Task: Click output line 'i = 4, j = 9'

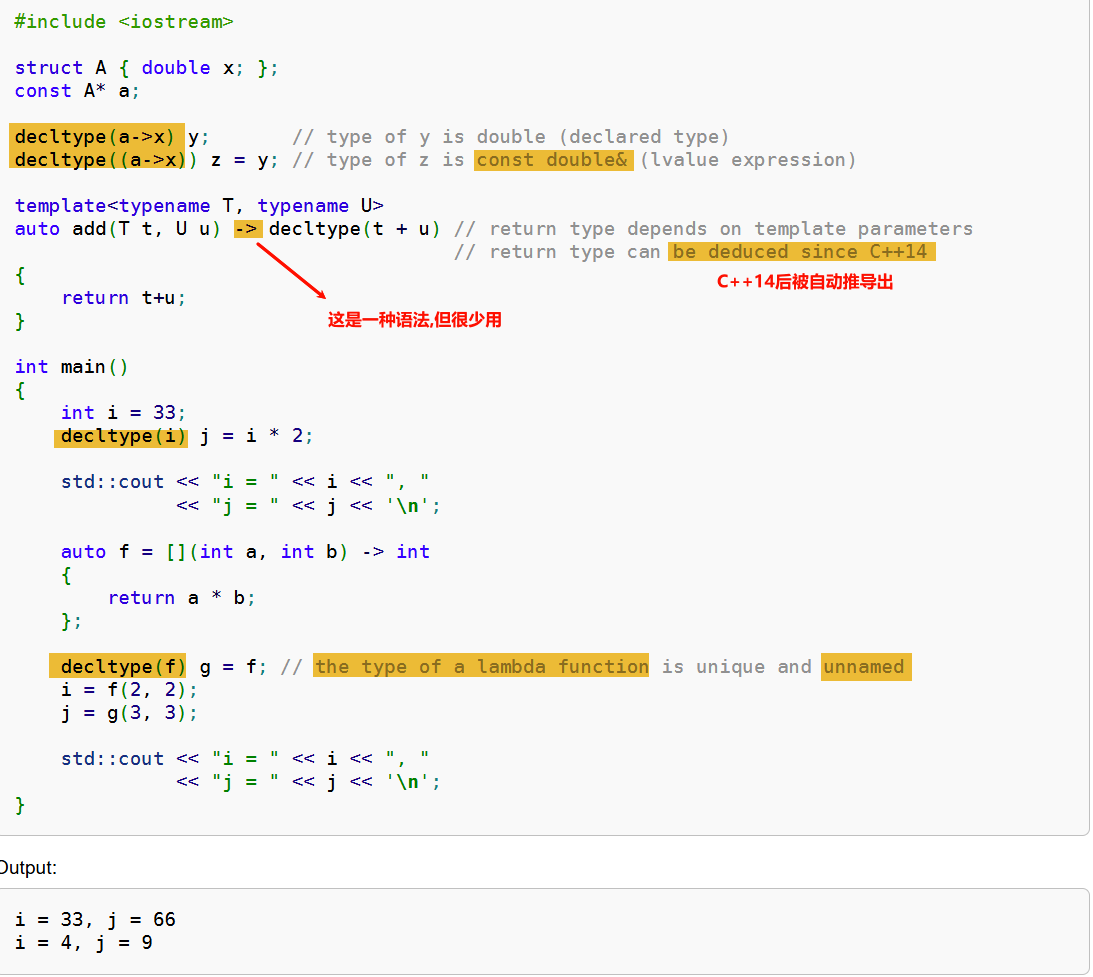Action: 84,942
